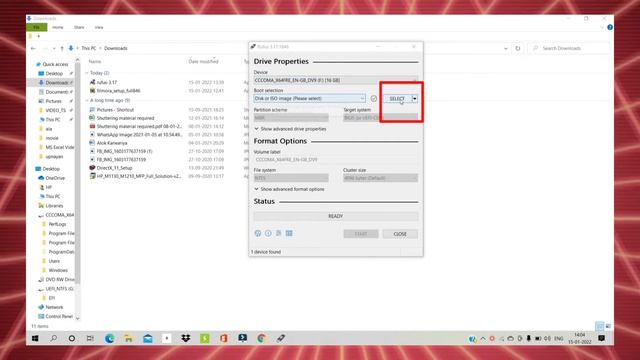
Task: Click the SELECT button in Rufus
Action: (397, 98)
